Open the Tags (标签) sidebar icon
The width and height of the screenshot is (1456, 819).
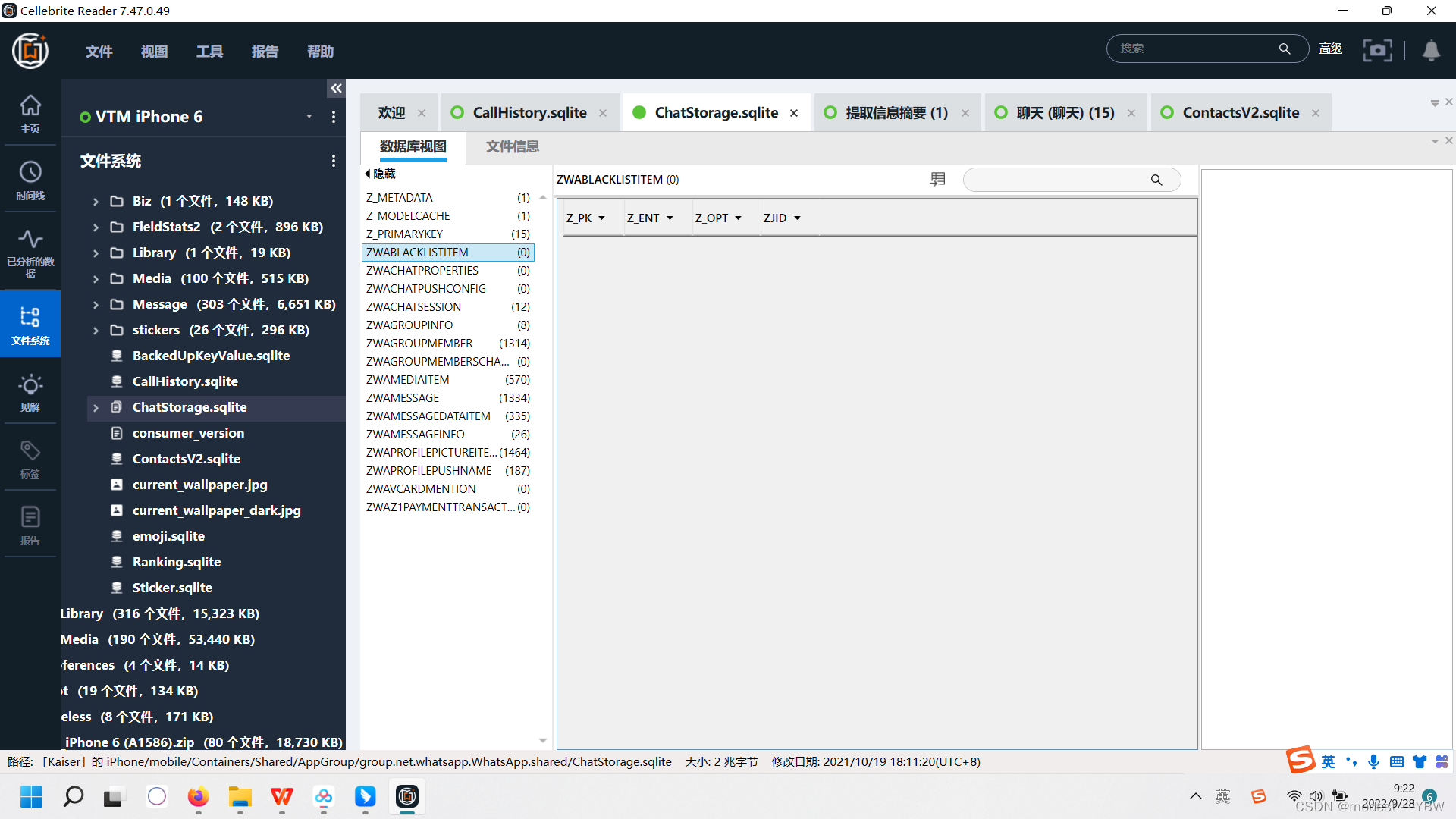point(30,459)
